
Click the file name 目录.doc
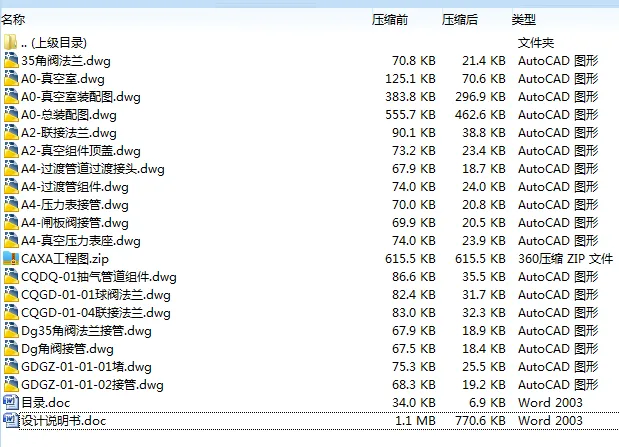[45, 403]
